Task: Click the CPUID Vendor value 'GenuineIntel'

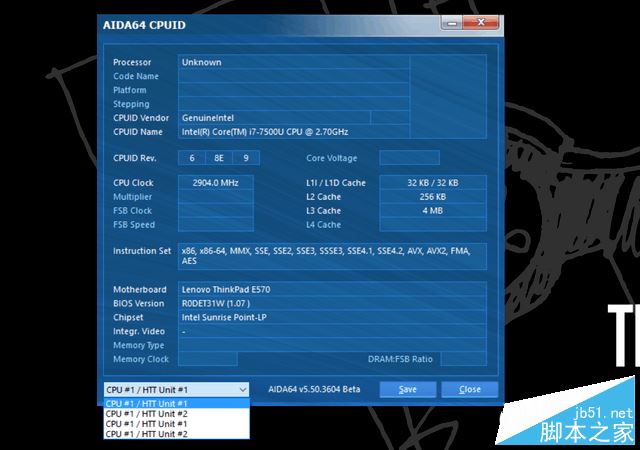Action: point(208,118)
